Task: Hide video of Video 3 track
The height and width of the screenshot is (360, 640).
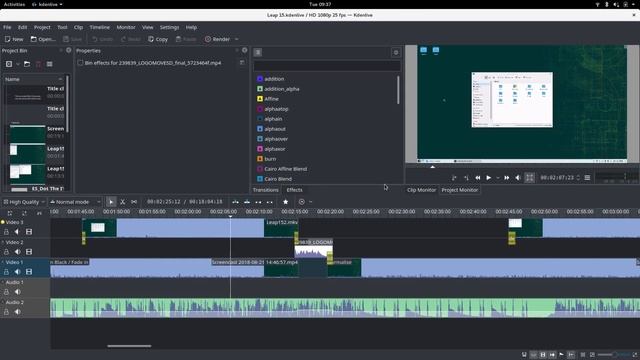Action: [29, 232]
